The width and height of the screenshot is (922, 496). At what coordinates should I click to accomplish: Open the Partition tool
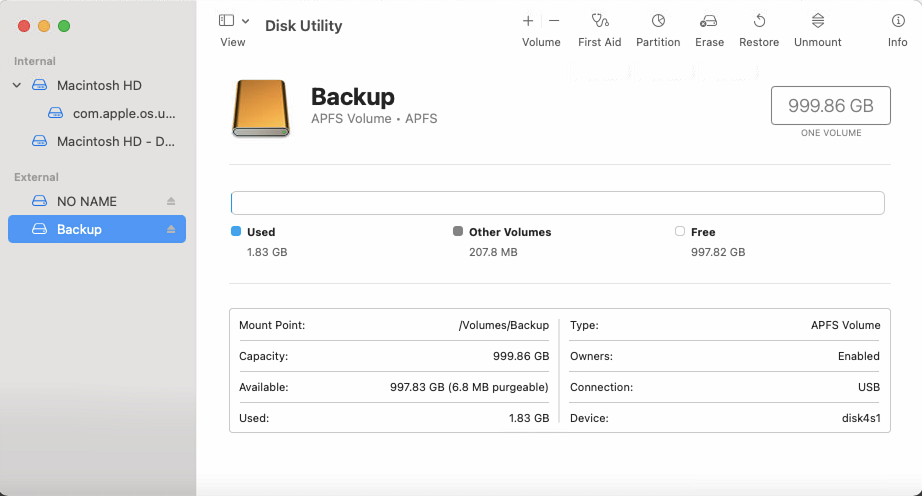(x=658, y=21)
